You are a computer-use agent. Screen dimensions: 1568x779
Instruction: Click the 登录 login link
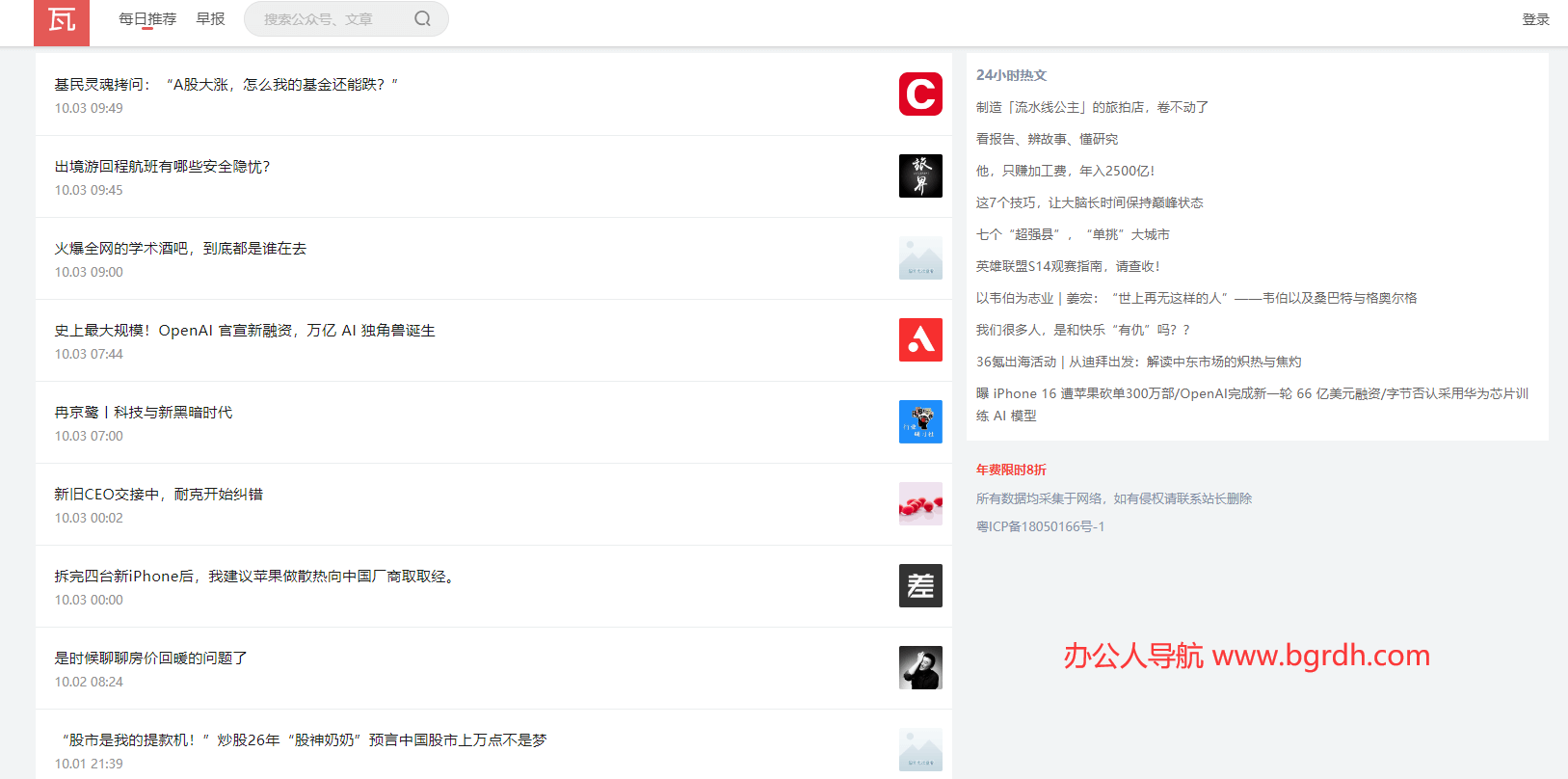point(1535,19)
